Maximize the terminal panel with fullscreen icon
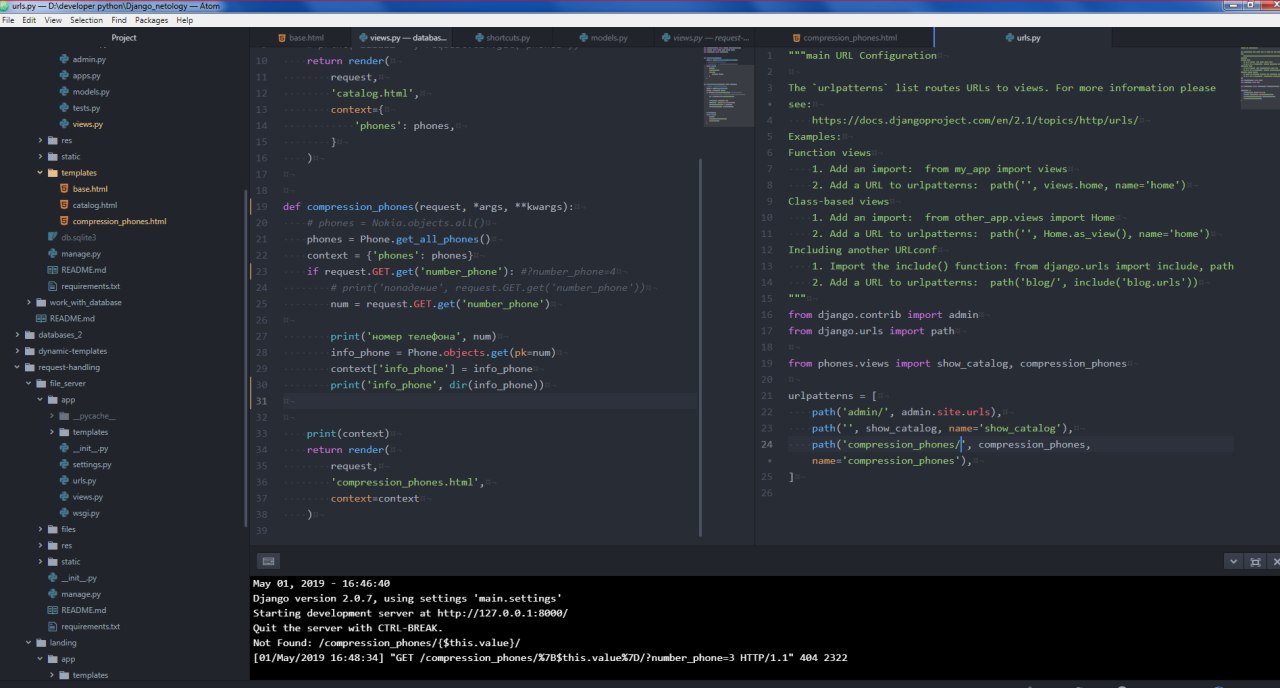The image size is (1280, 688). (1255, 562)
